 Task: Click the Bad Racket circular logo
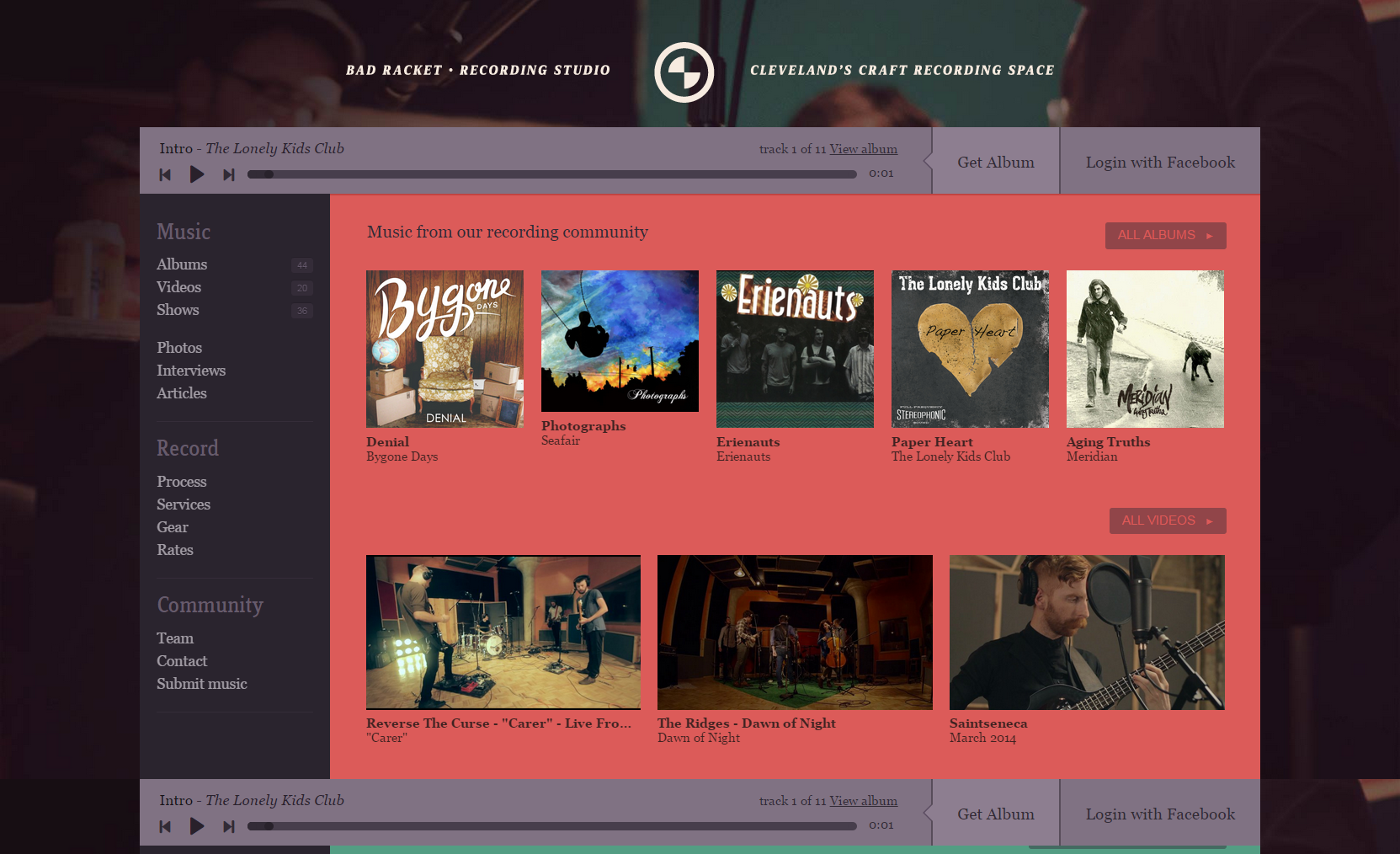[684, 72]
